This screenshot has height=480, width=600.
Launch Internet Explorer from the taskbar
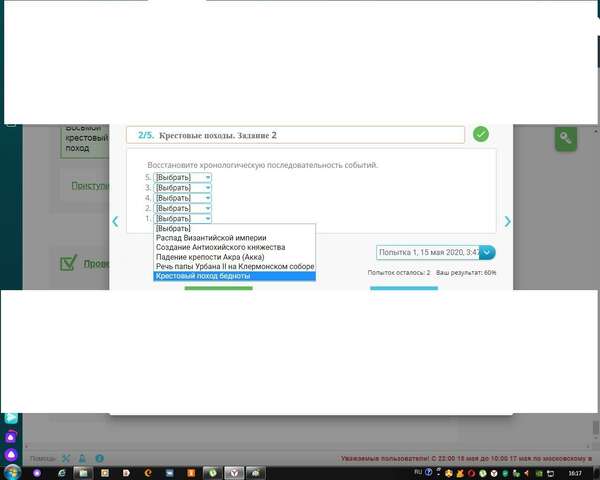pos(62,473)
